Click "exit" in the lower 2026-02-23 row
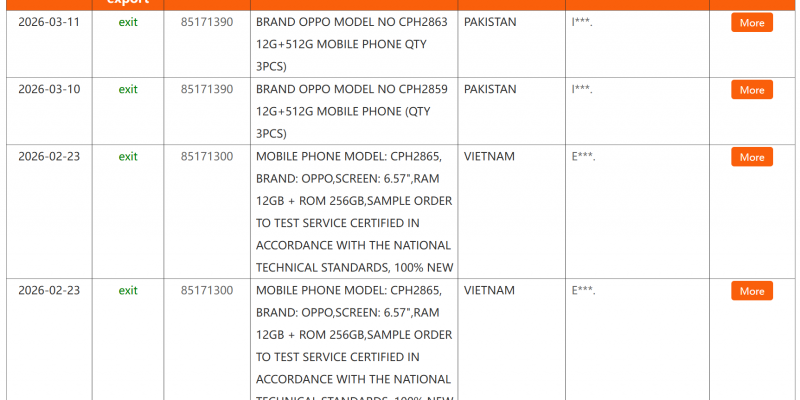 [x=128, y=290]
